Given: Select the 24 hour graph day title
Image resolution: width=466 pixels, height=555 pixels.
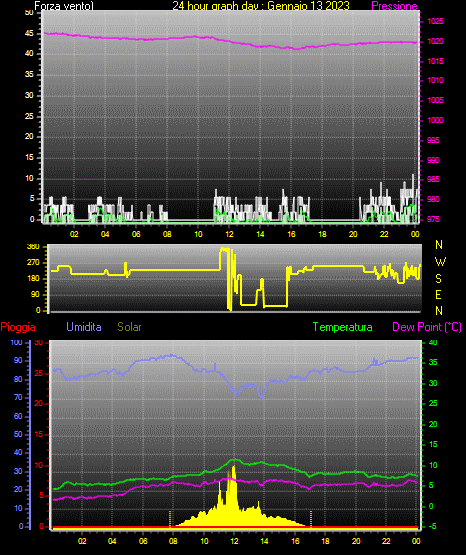Looking at the screenshot, I should click(261, 6).
